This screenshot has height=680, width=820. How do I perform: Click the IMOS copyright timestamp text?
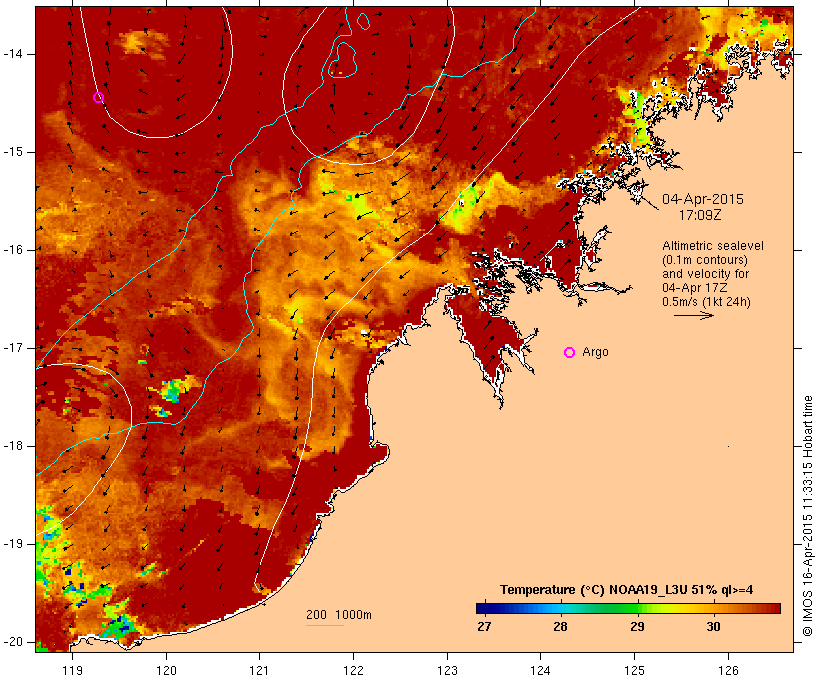[807, 516]
